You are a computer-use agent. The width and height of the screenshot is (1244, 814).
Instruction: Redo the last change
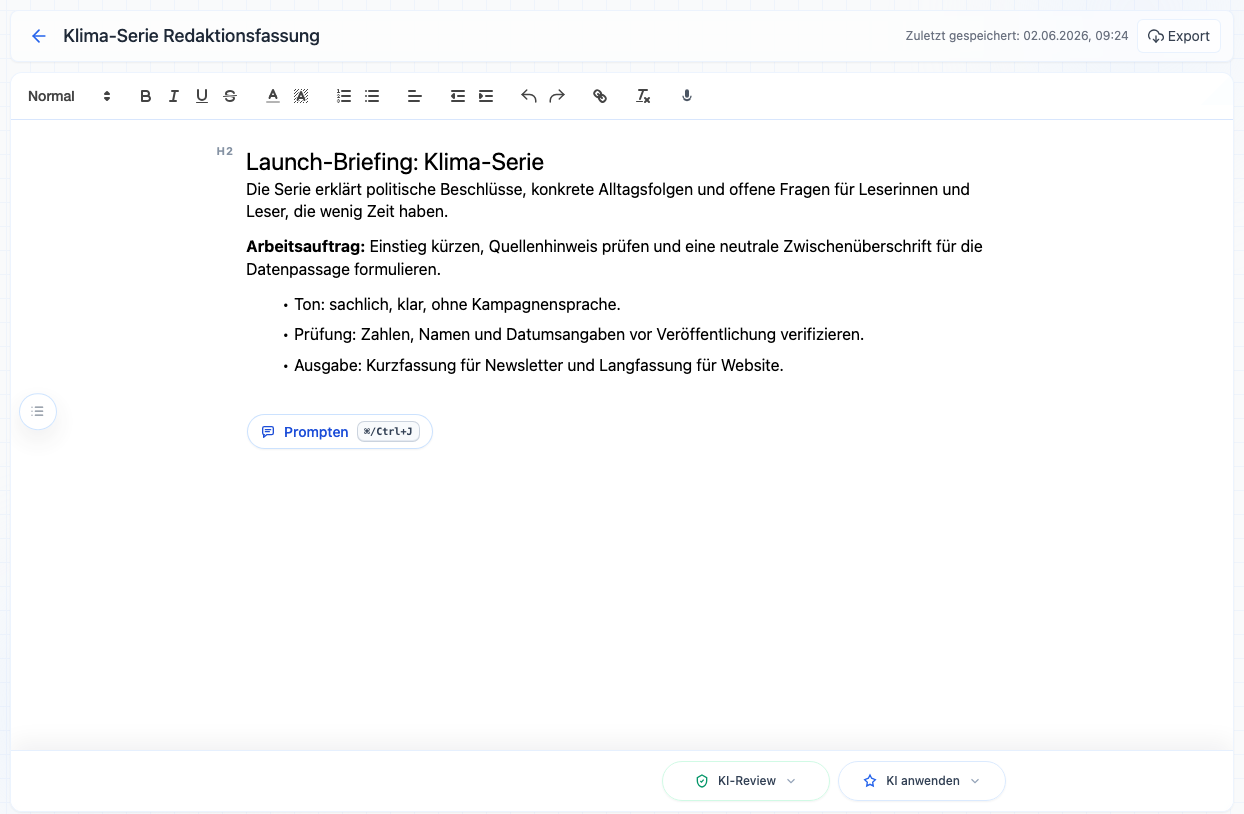click(557, 96)
